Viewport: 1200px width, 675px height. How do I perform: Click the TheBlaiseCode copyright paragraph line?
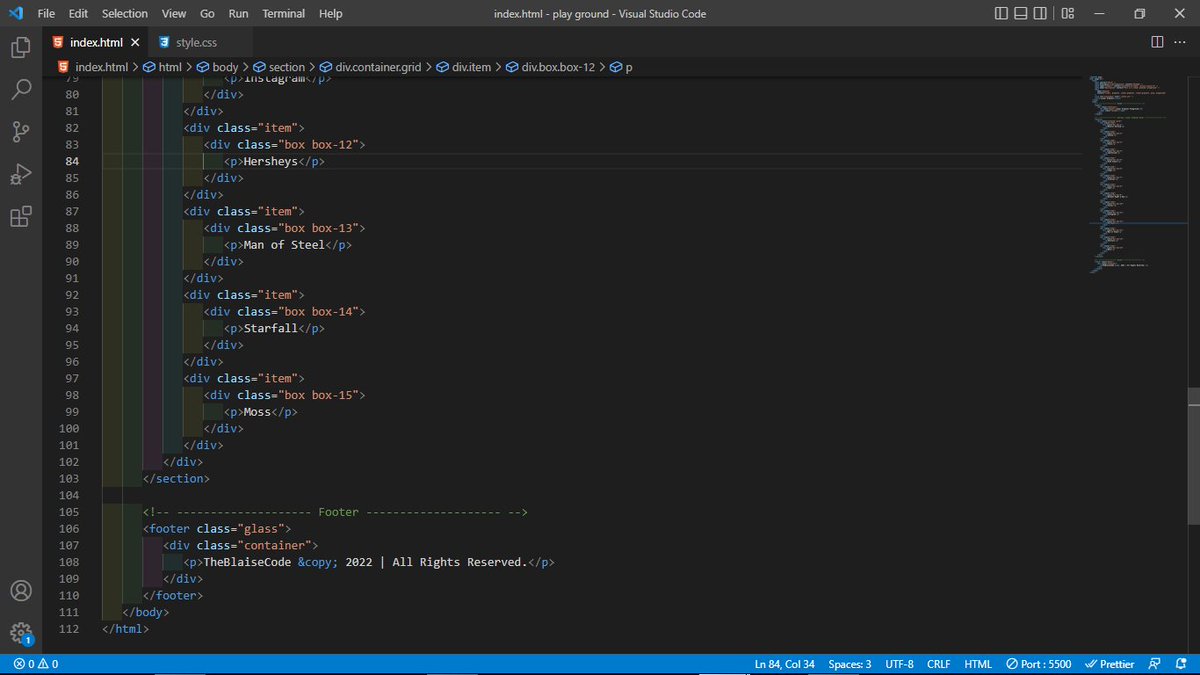(x=369, y=562)
